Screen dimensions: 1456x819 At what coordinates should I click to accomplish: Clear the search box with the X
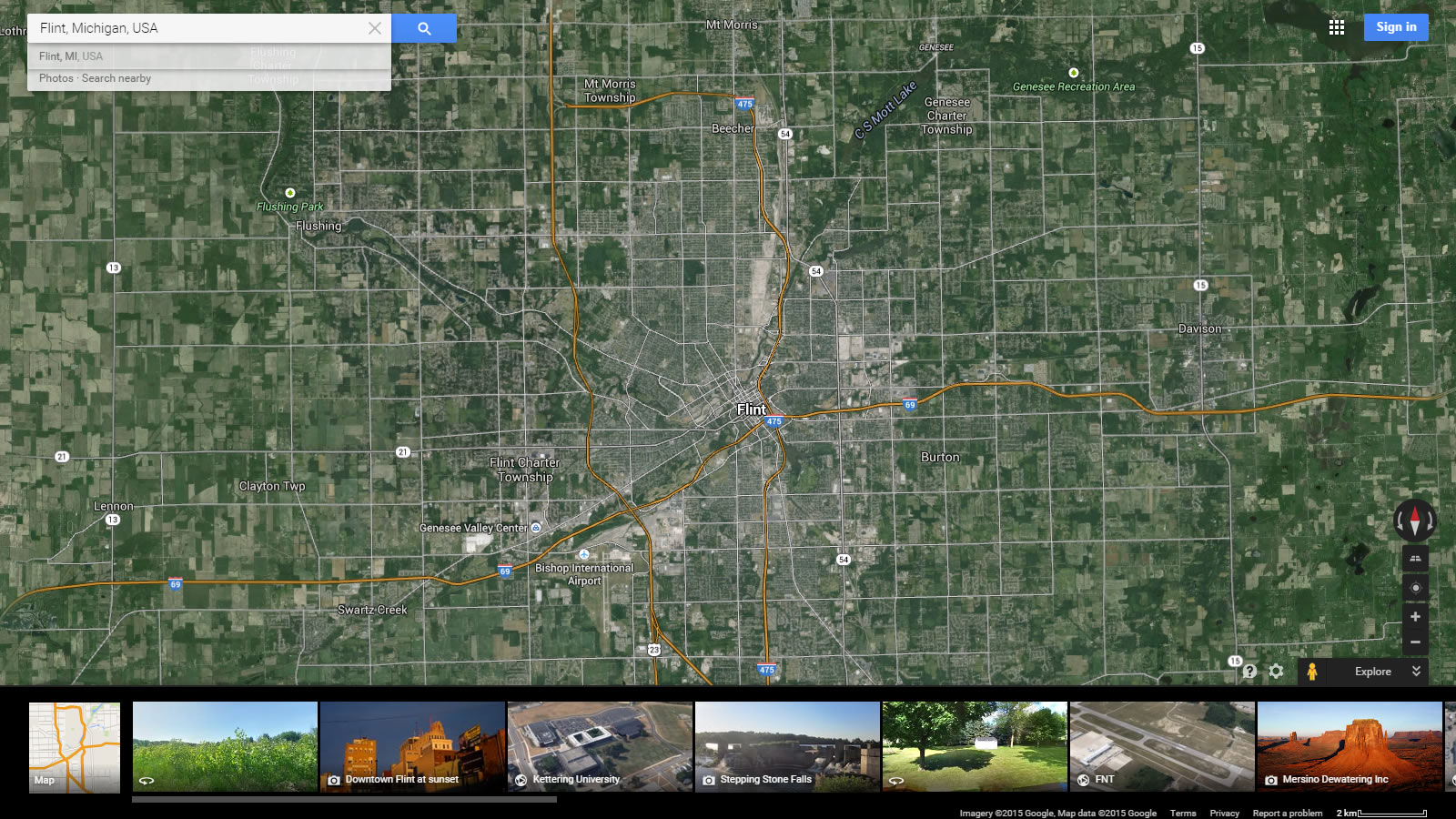[375, 28]
